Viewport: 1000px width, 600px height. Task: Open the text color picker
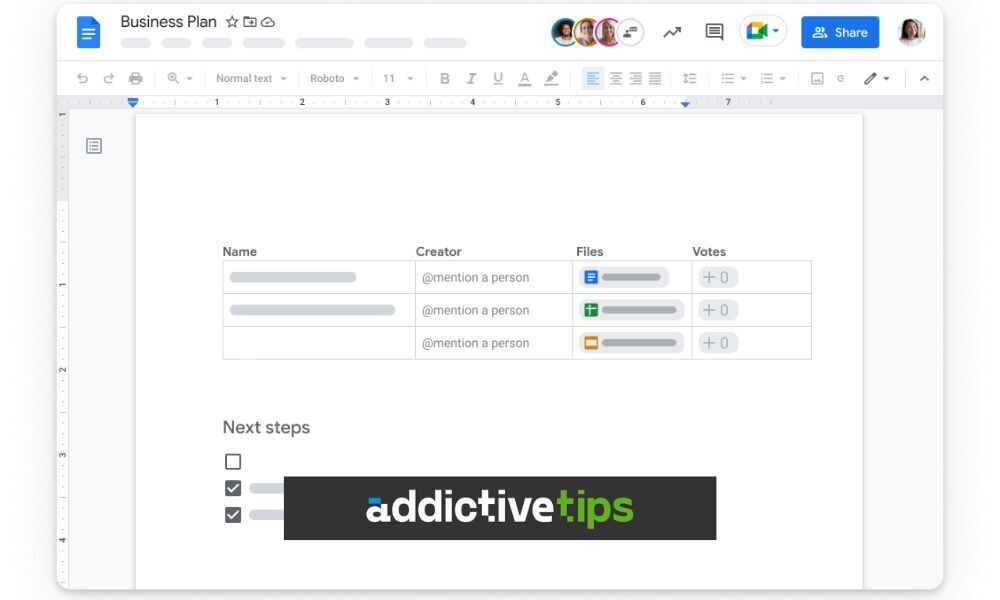point(524,78)
